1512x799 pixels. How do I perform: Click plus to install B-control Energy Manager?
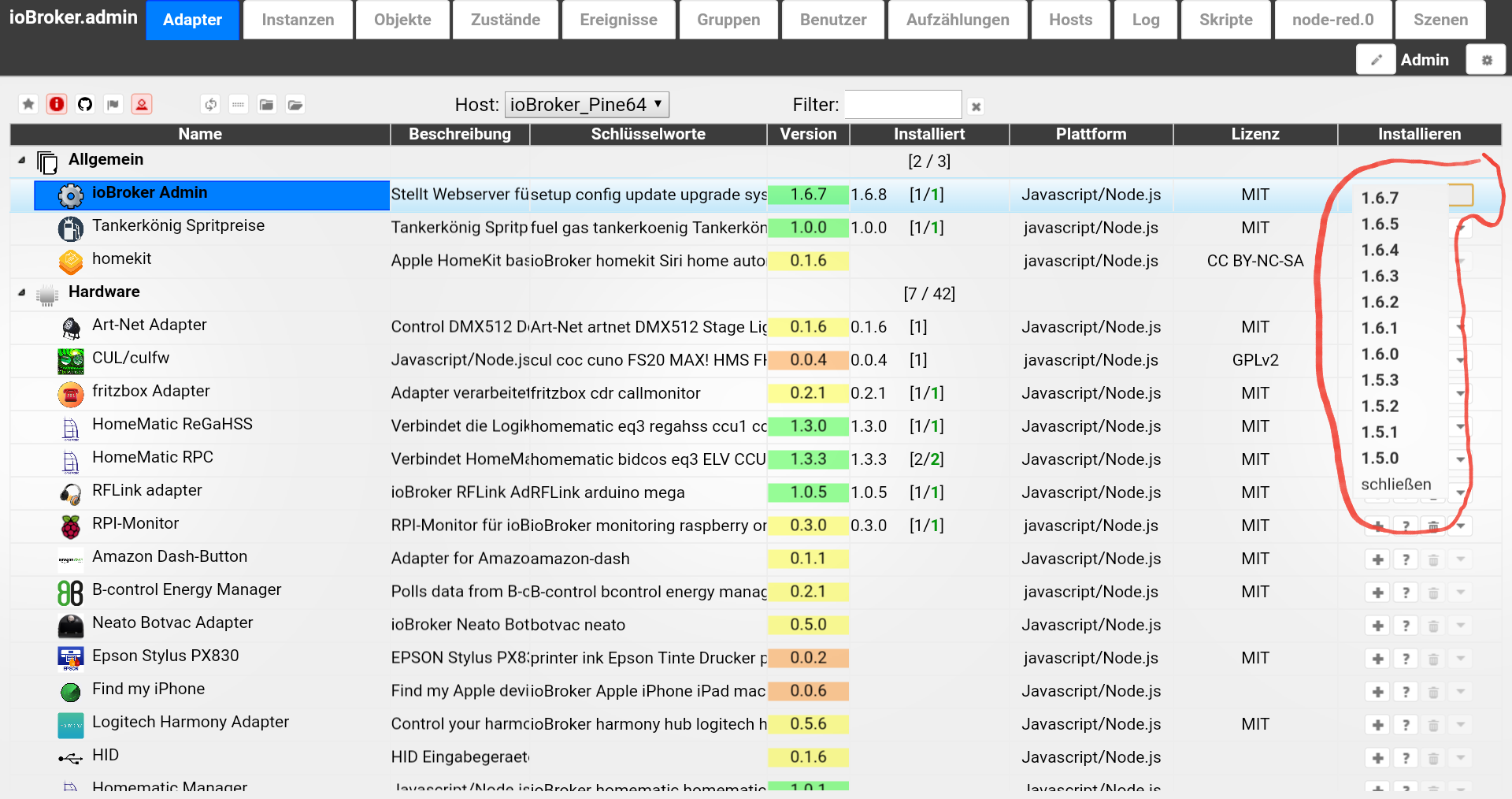click(1378, 593)
